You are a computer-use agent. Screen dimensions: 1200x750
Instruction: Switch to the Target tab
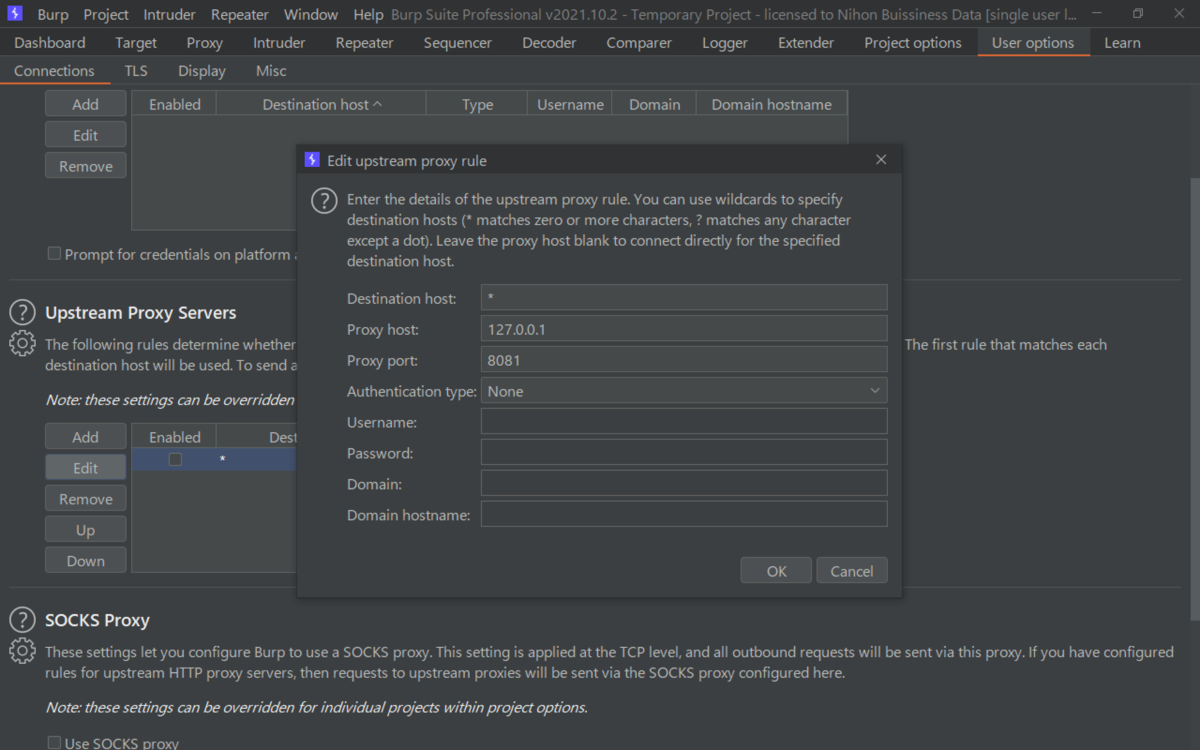click(x=136, y=43)
